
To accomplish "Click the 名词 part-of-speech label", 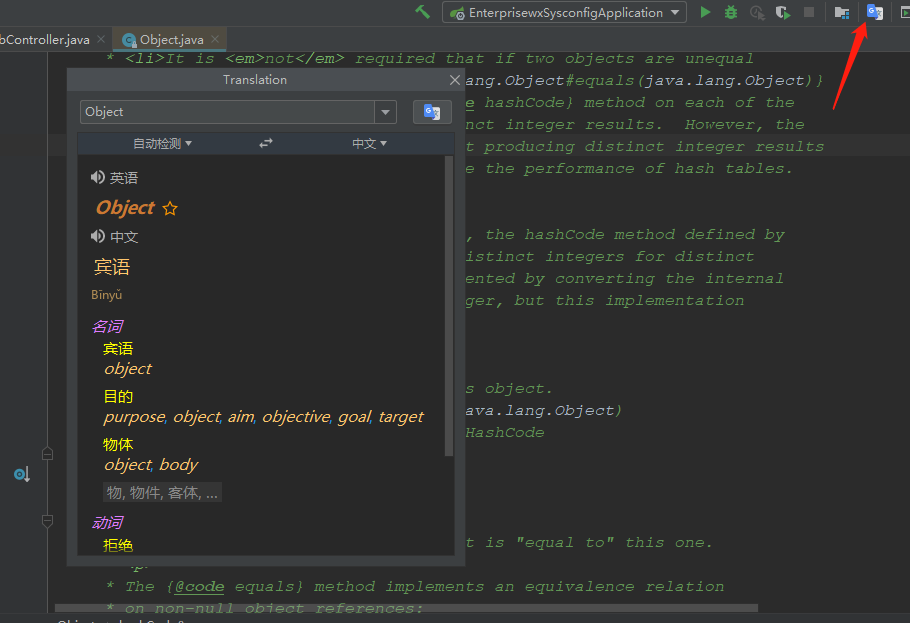I will click(108, 326).
